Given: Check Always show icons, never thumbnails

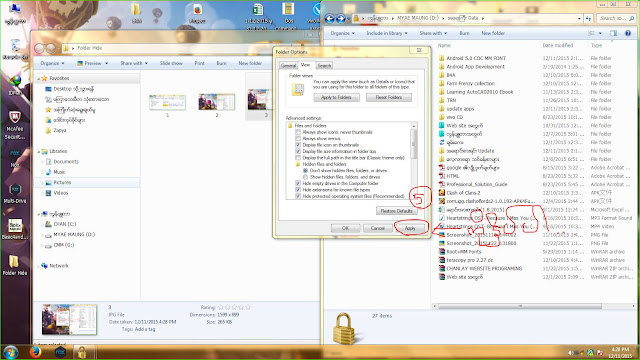Looking at the screenshot, I should tap(298, 132).
